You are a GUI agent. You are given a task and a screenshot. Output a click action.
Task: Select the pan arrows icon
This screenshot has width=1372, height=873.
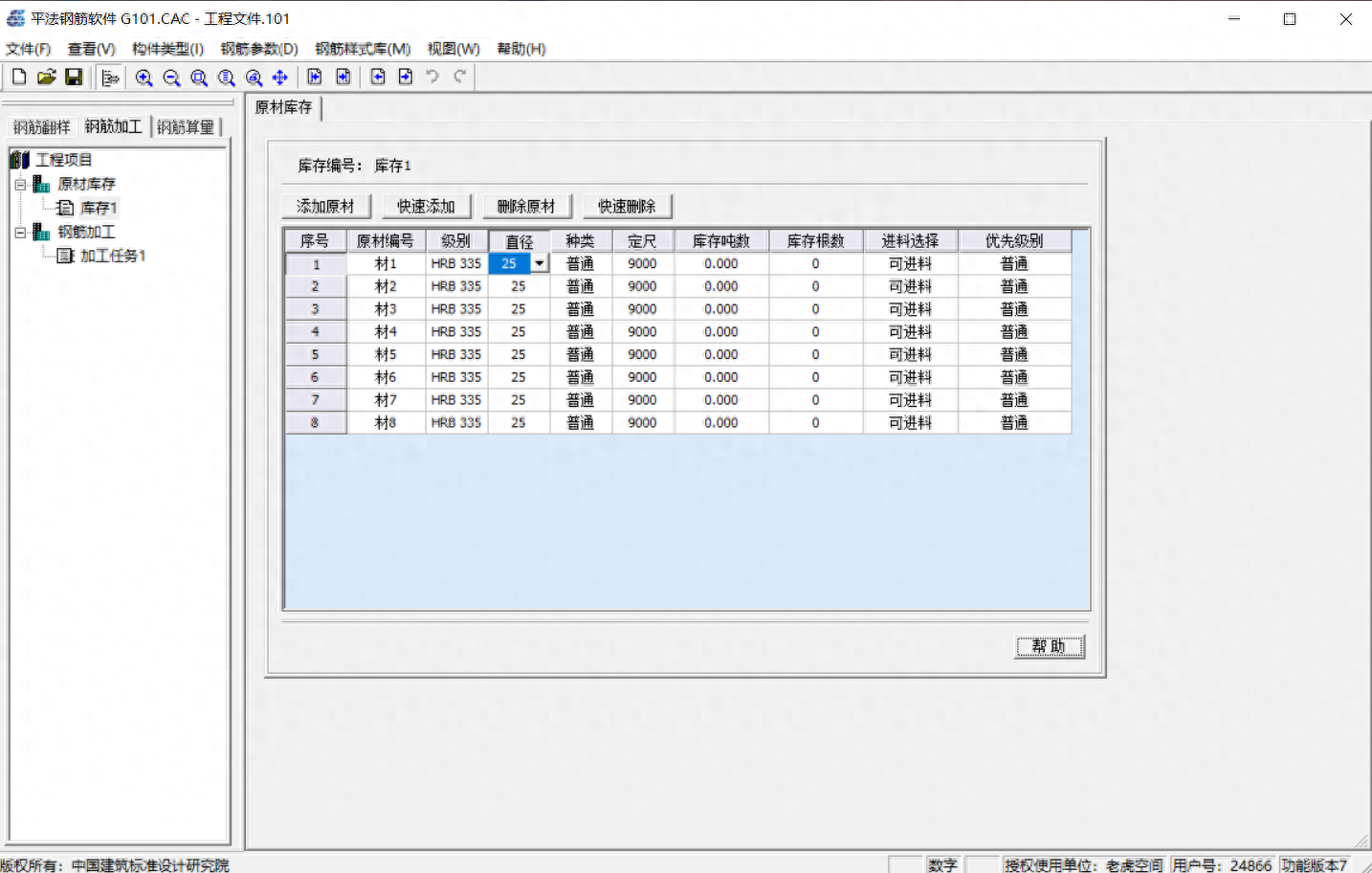[x=279, y=77]
